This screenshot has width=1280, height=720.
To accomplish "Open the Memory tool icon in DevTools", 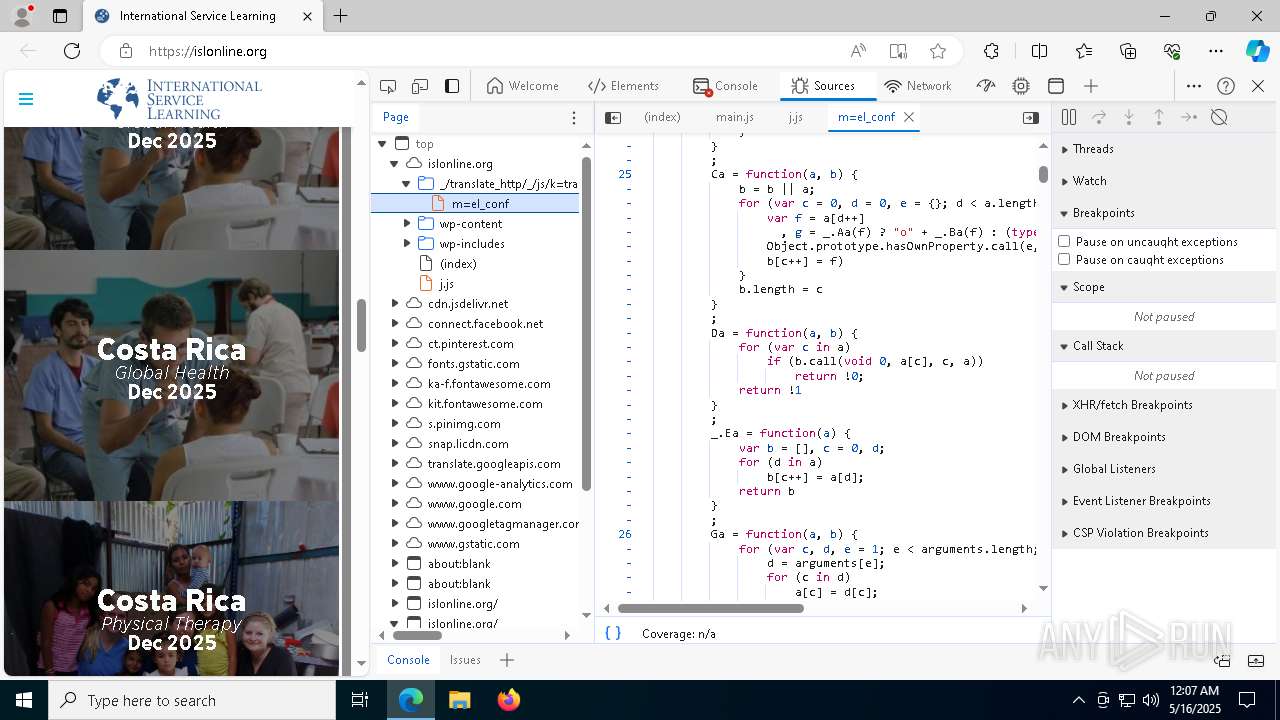I will (x=1021, y=86).
